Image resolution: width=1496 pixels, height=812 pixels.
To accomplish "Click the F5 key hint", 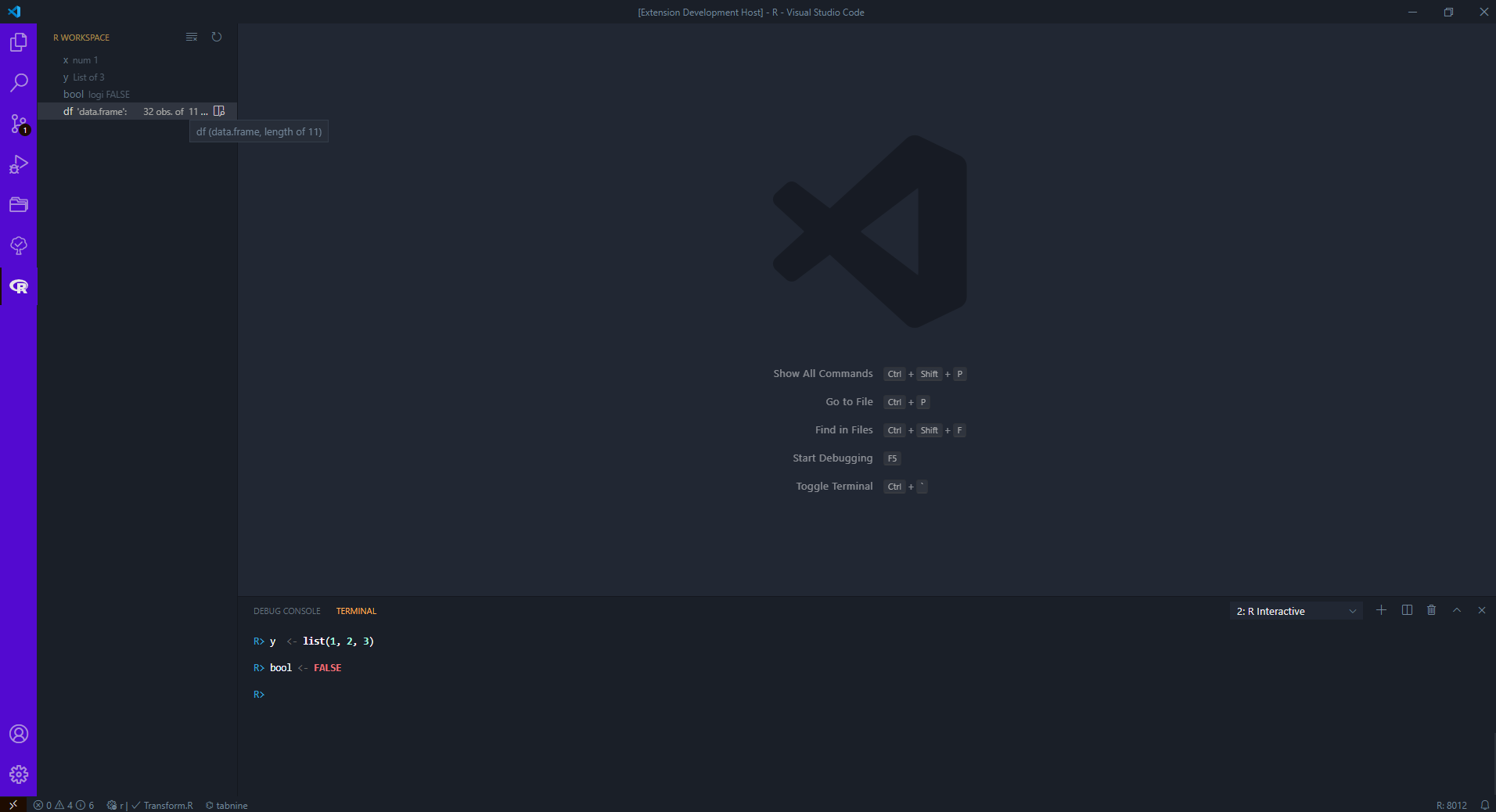I will coord(892,458).
